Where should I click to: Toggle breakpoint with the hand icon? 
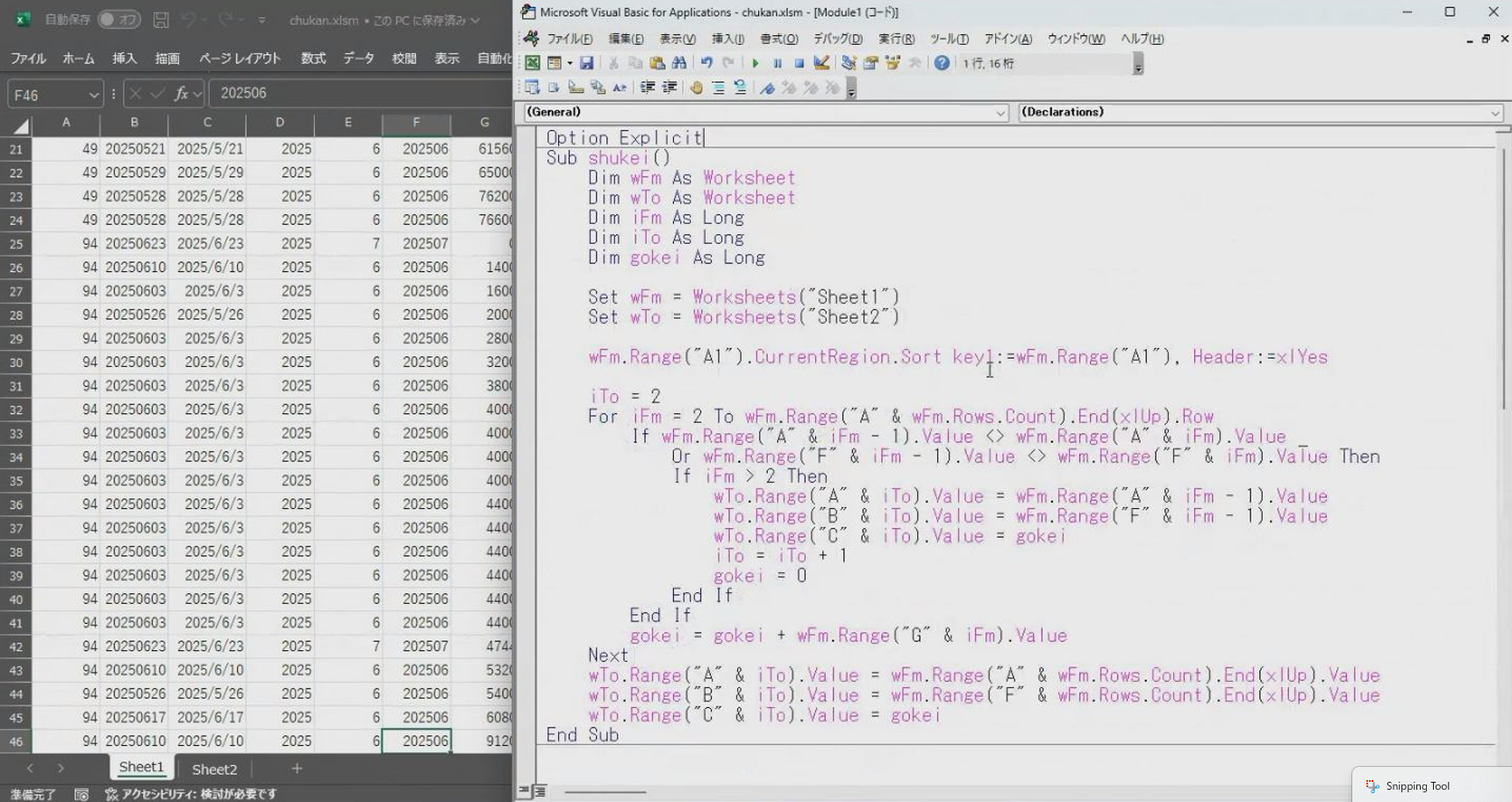click(696, 88)
